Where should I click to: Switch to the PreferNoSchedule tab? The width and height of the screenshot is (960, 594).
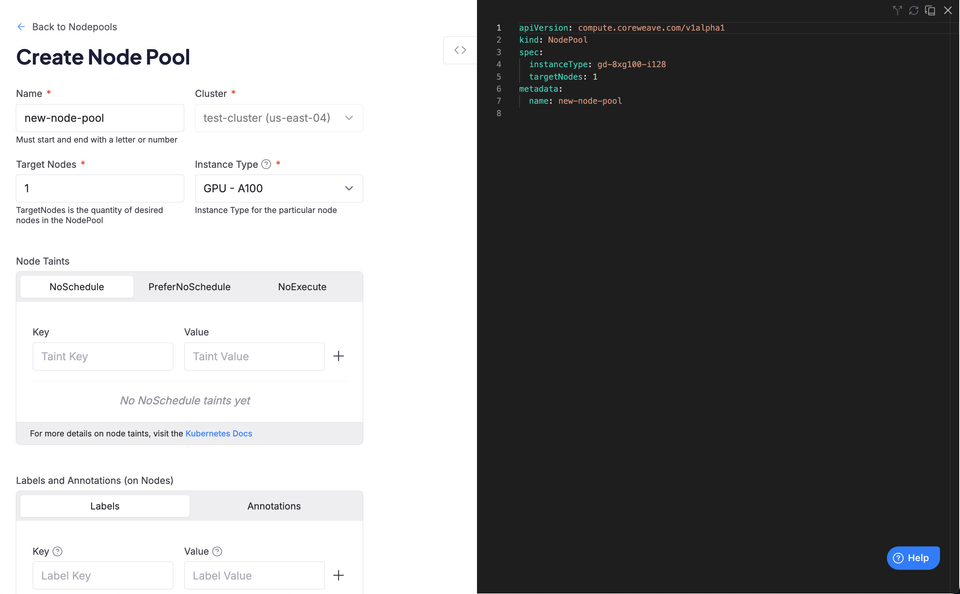click(x=187, y=285)
